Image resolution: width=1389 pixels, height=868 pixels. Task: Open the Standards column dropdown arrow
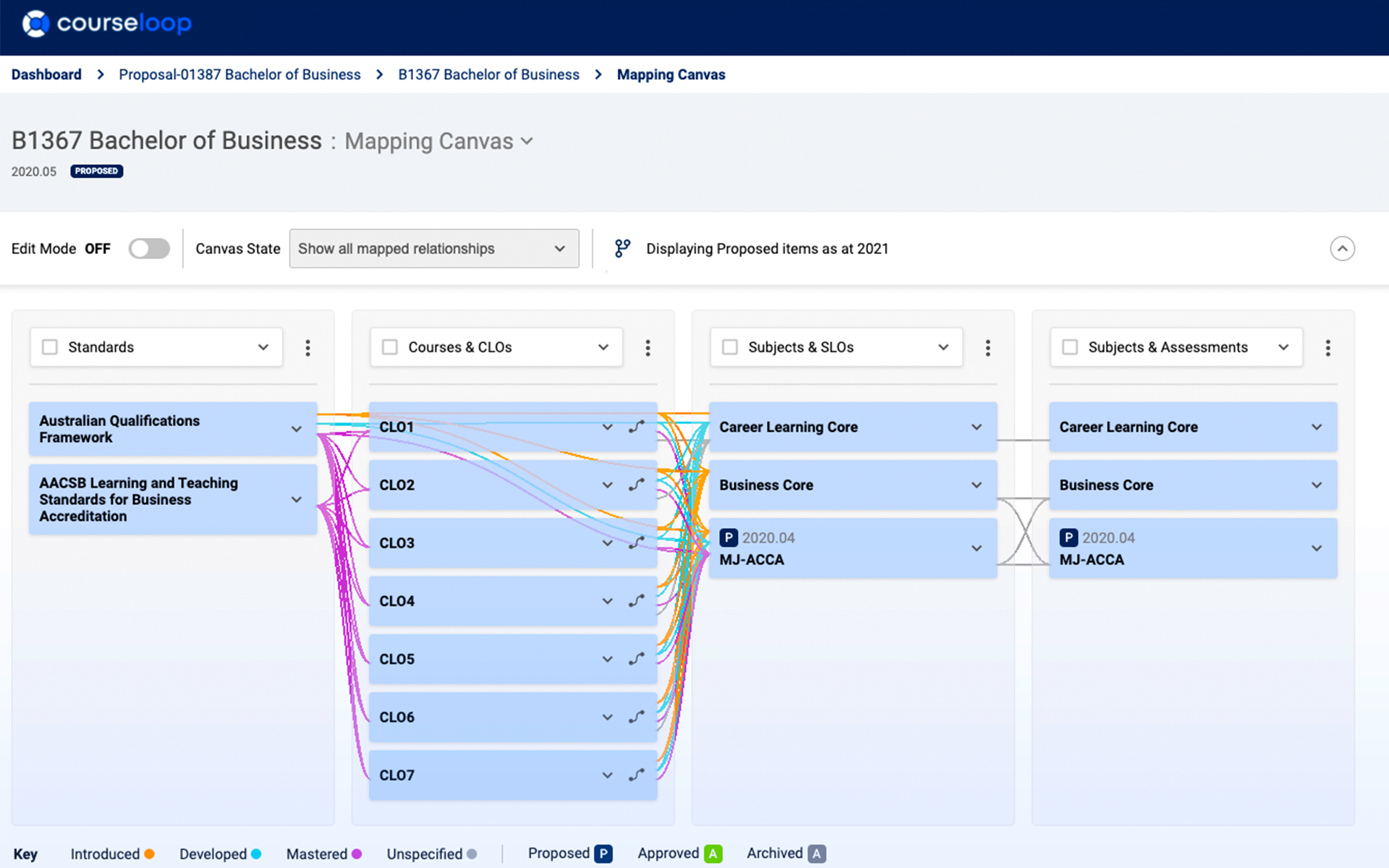point(263,347)
